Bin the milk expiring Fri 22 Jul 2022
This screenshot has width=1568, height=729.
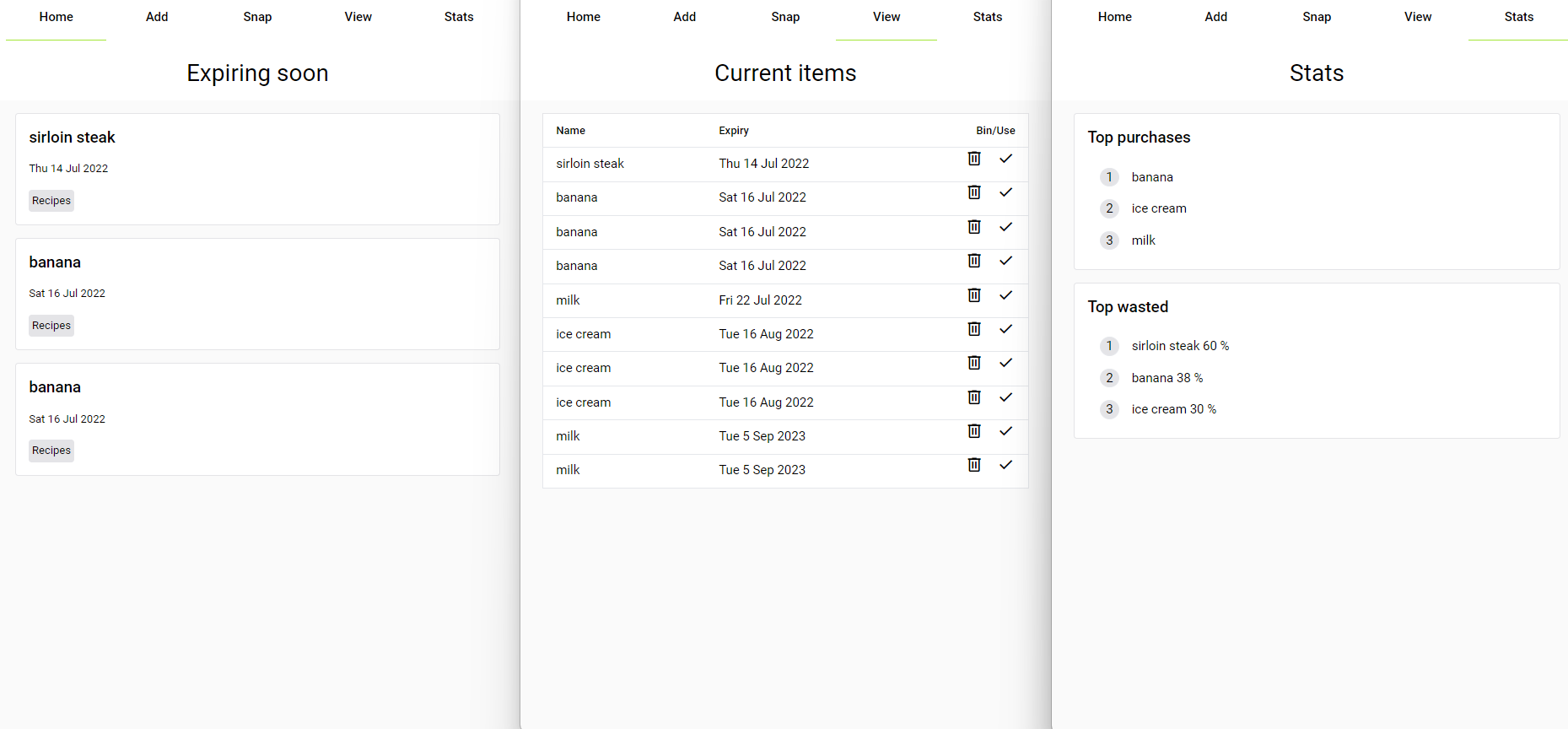974,295
